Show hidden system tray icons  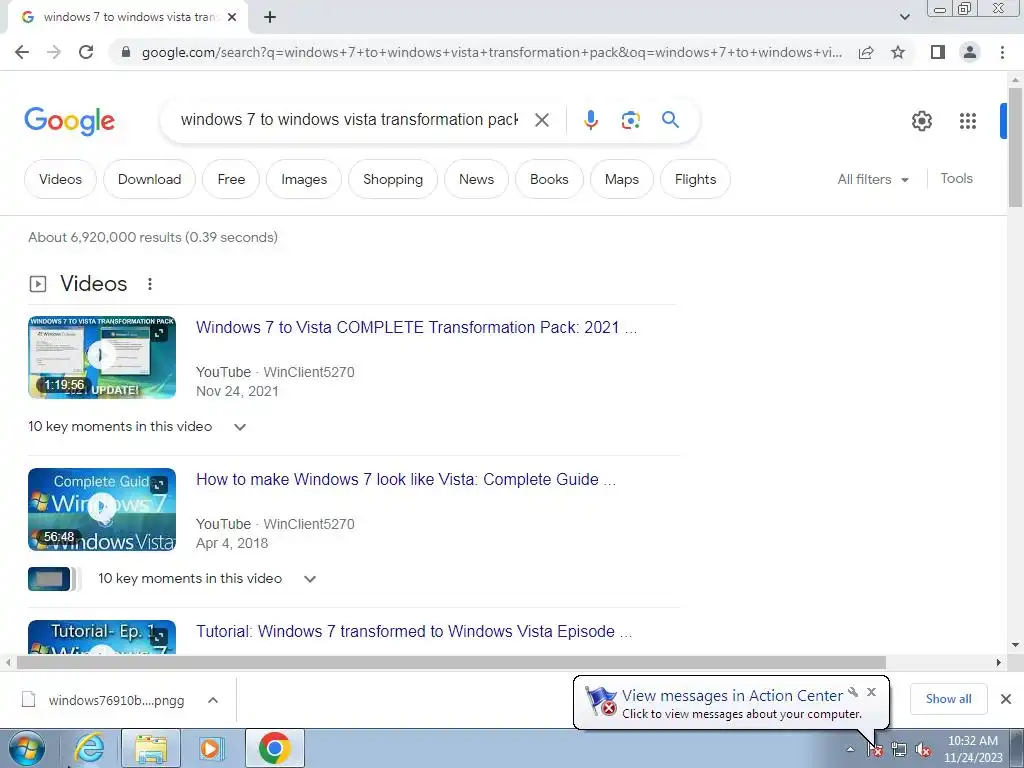pyautogui.click(x=850, y=749)
